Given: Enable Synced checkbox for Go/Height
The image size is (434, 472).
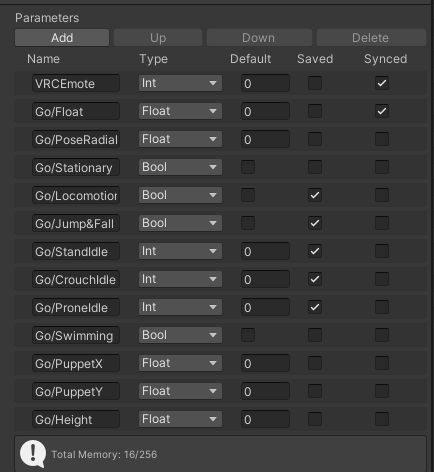Looking at the screenshot, I should click(x=382, y=419).
